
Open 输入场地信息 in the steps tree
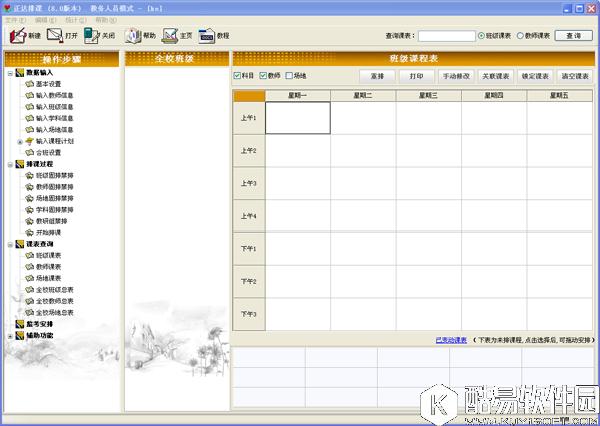click(x=54, y=130)
